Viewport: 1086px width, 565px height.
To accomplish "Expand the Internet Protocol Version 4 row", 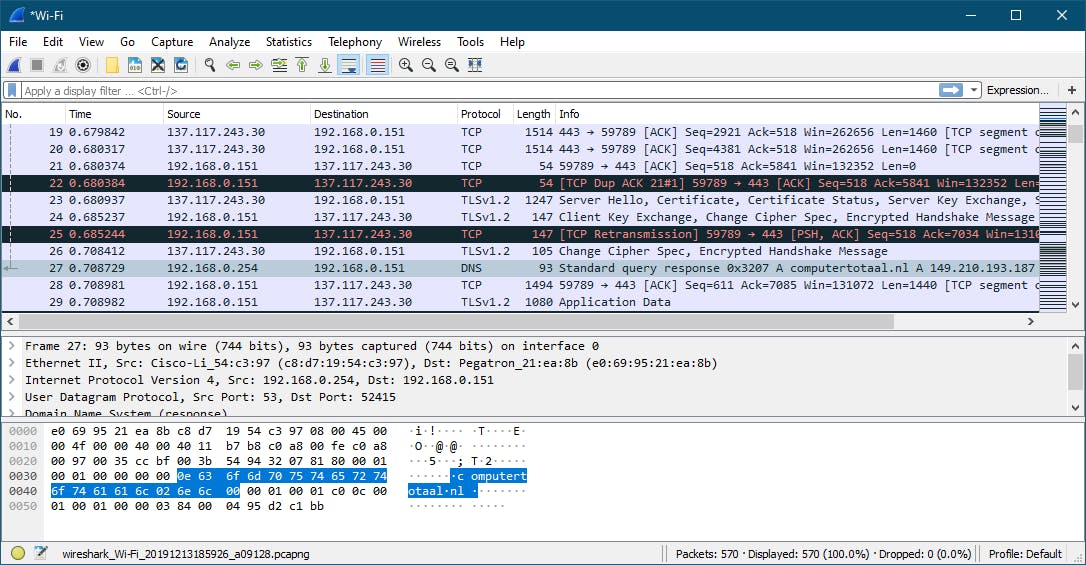I will coord(11,380).
